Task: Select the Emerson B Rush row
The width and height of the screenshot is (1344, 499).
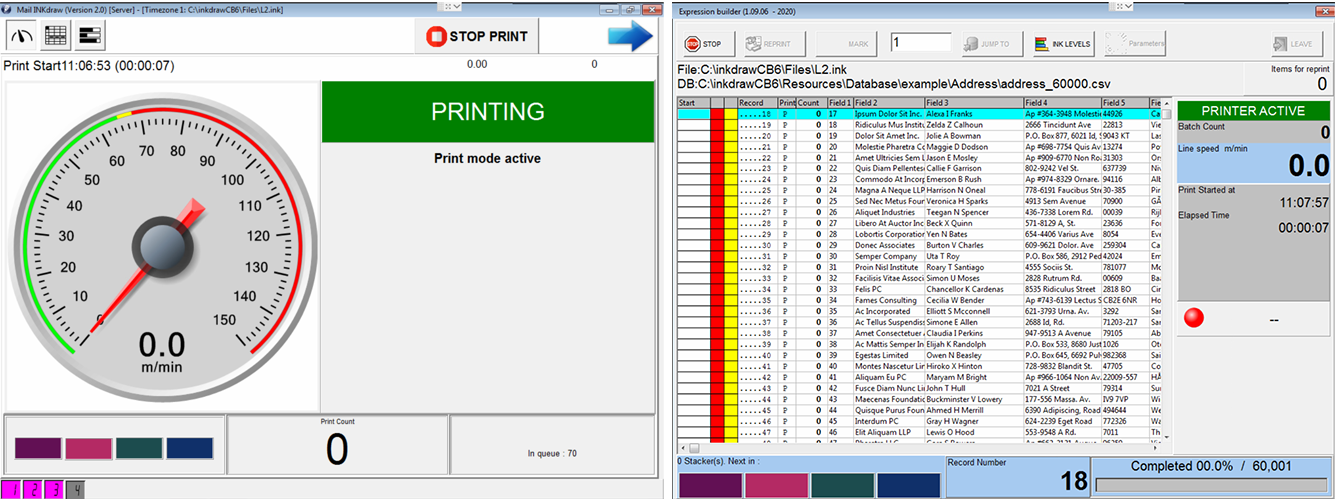Action: click(919, 179)
